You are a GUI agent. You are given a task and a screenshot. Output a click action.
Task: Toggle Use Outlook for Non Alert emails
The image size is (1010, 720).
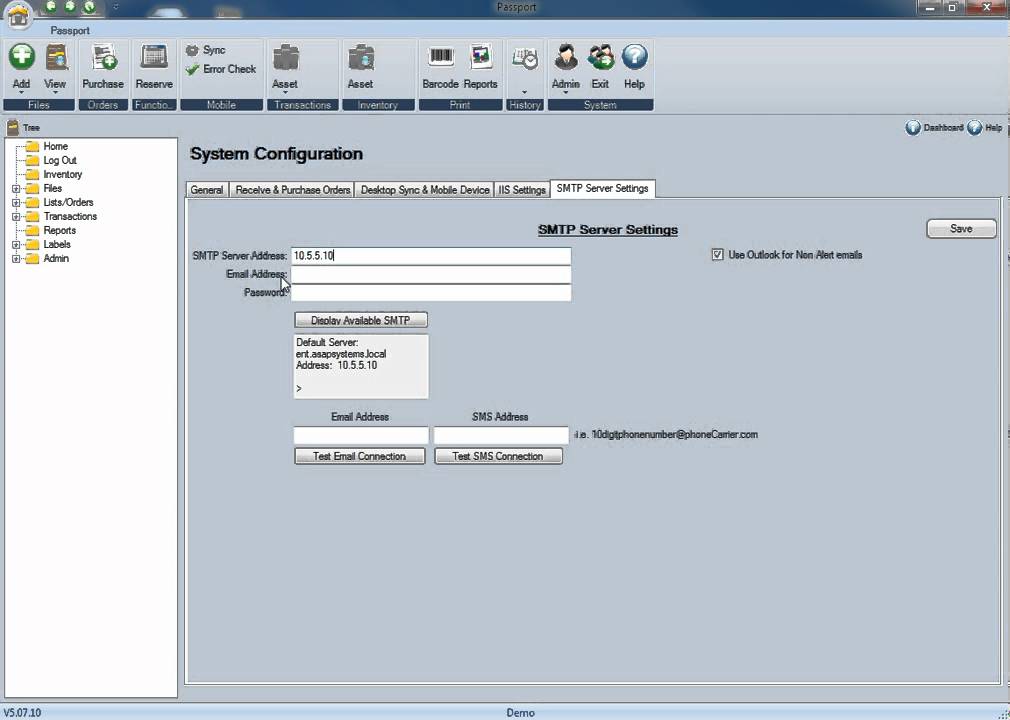(x=718, y=255)
